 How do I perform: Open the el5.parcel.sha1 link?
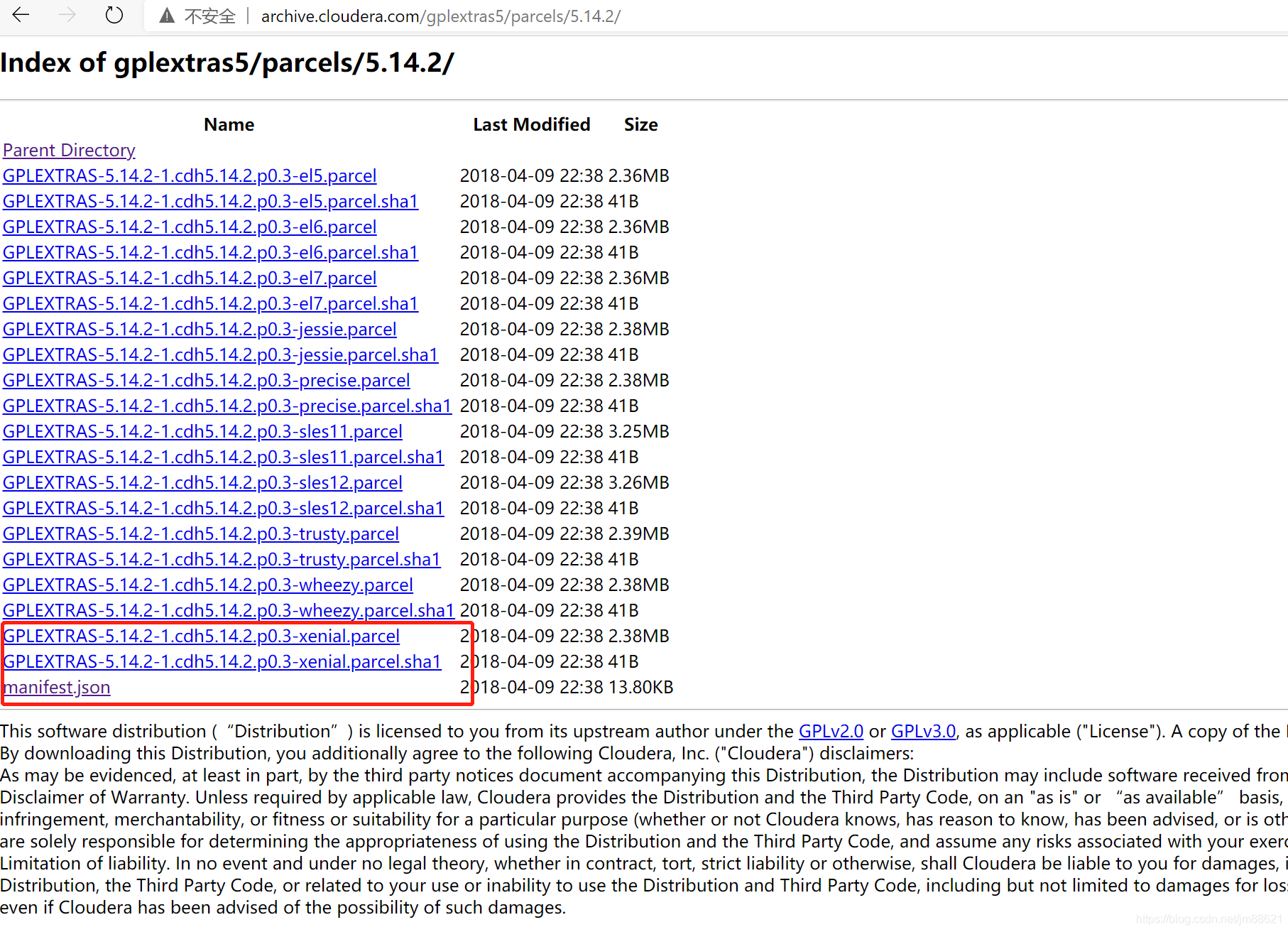pyautogui.click(x=210, y=202)
